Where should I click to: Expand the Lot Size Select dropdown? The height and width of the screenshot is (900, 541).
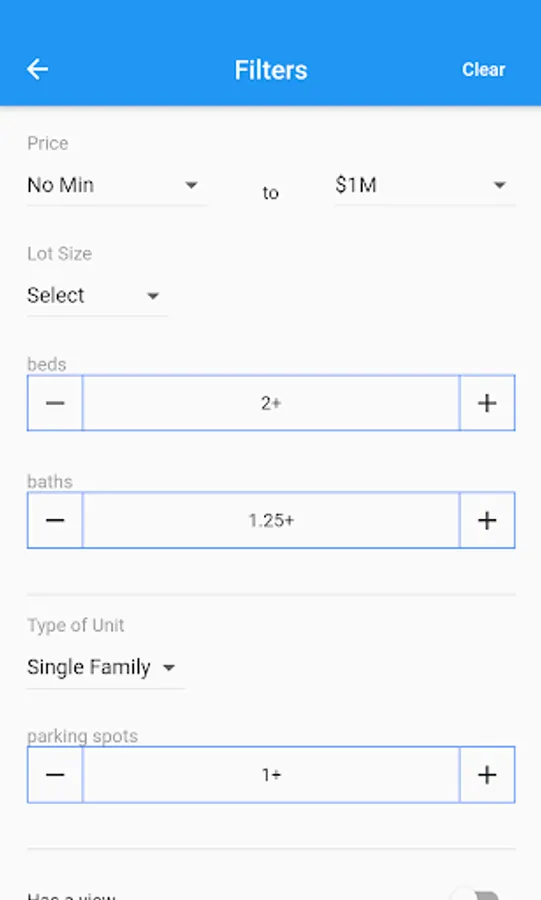coord(98,296)
